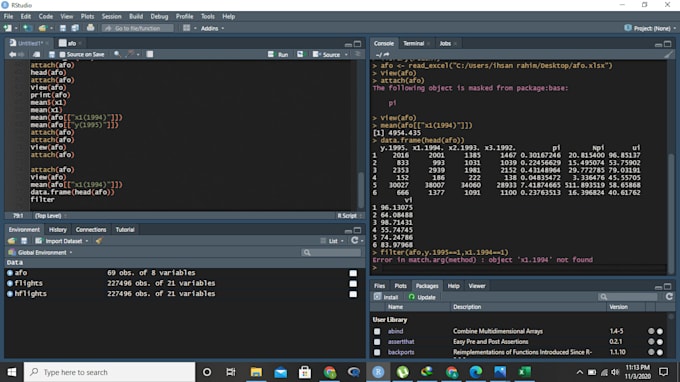
Task: Open flights data viewer grid icon
Action: 353,284
